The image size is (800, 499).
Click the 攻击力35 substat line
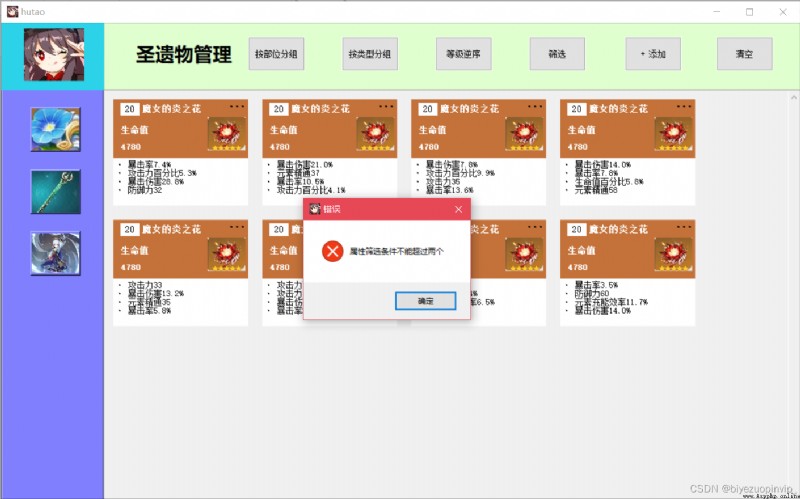(x=443, y=181)
